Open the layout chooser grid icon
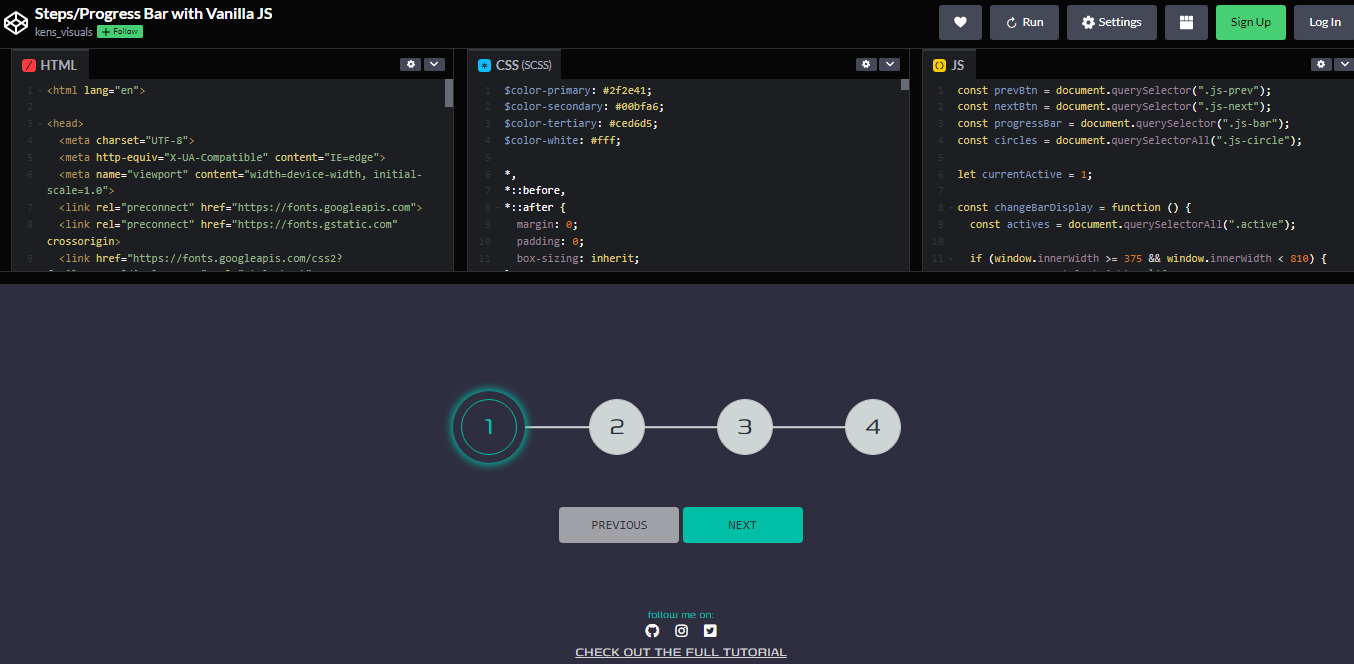Viewport: 1354px width, 664px height. [1186, 21]
